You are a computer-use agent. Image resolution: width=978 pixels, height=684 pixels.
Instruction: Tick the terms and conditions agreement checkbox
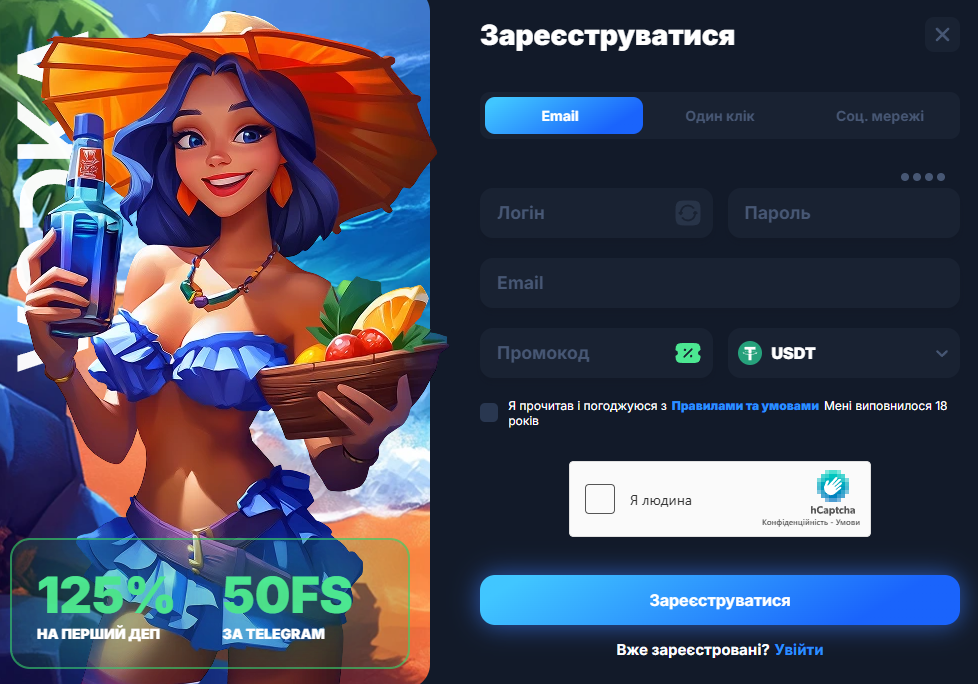pos(489,412)
